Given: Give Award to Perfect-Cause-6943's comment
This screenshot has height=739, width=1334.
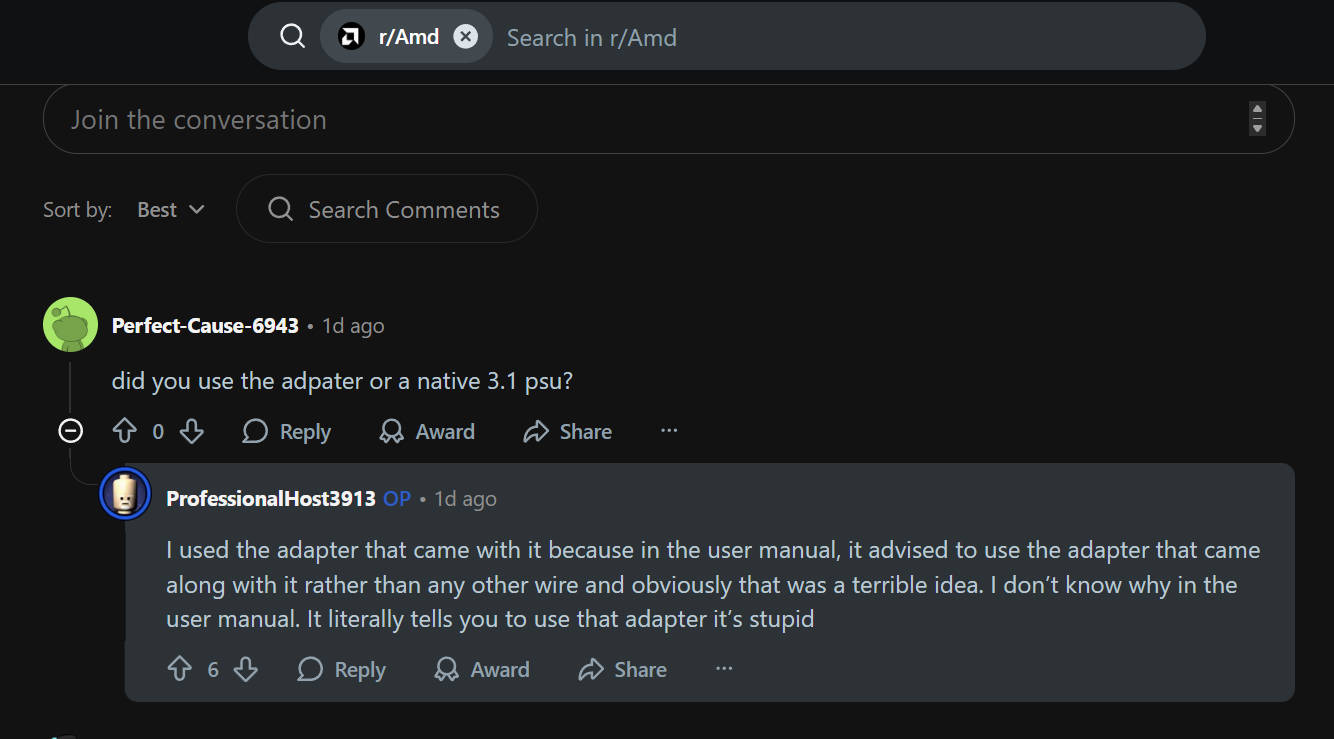Looking at the screenshot, I should pos(427,431).
